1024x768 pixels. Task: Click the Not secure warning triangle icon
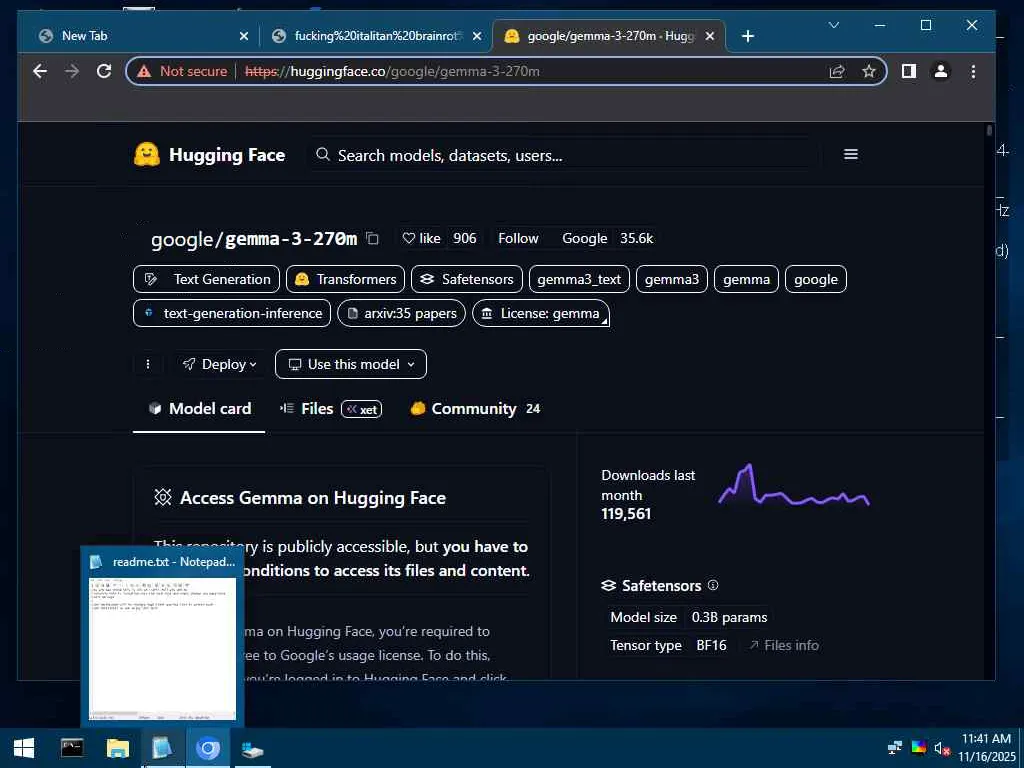[144, 71]
